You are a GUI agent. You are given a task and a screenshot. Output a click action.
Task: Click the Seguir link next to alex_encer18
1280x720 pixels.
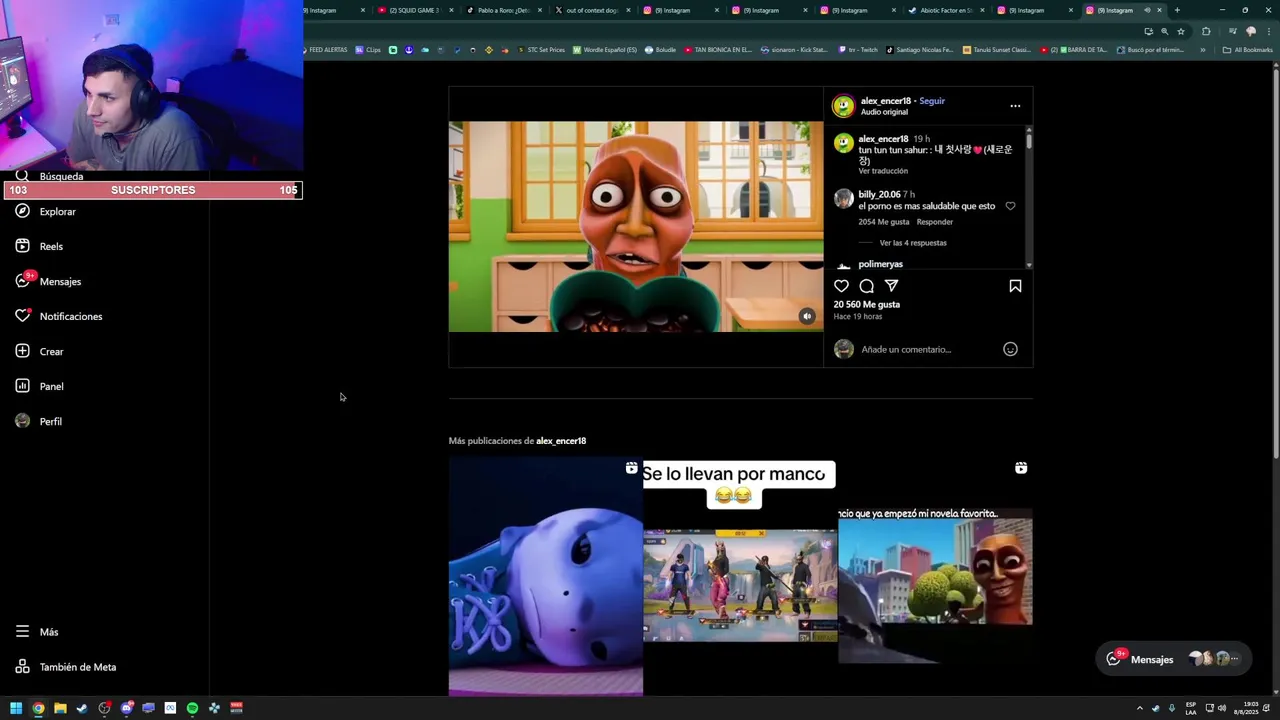[932, 101]
